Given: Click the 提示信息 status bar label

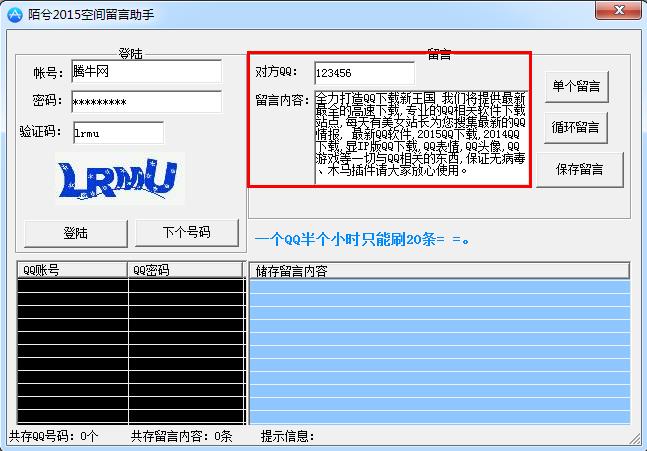Looking at the screenshot, I should 288,436.
